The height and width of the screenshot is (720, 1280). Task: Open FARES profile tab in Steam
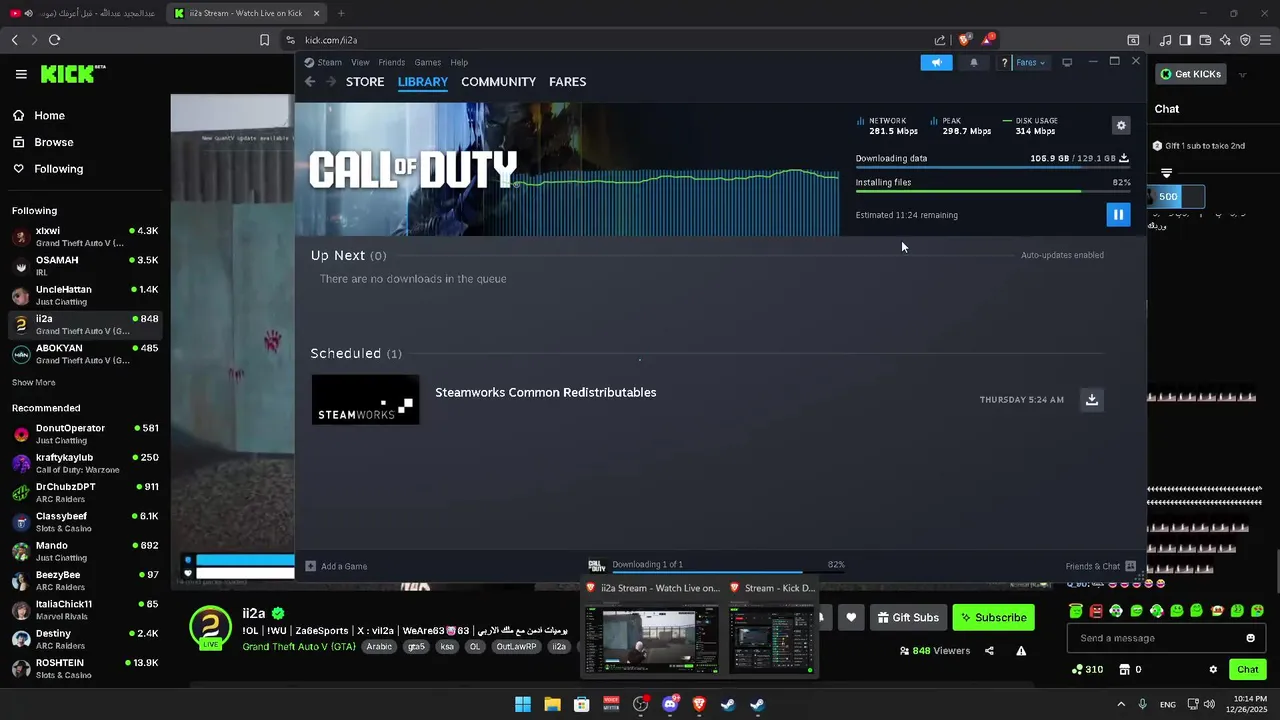coord(567,82)
